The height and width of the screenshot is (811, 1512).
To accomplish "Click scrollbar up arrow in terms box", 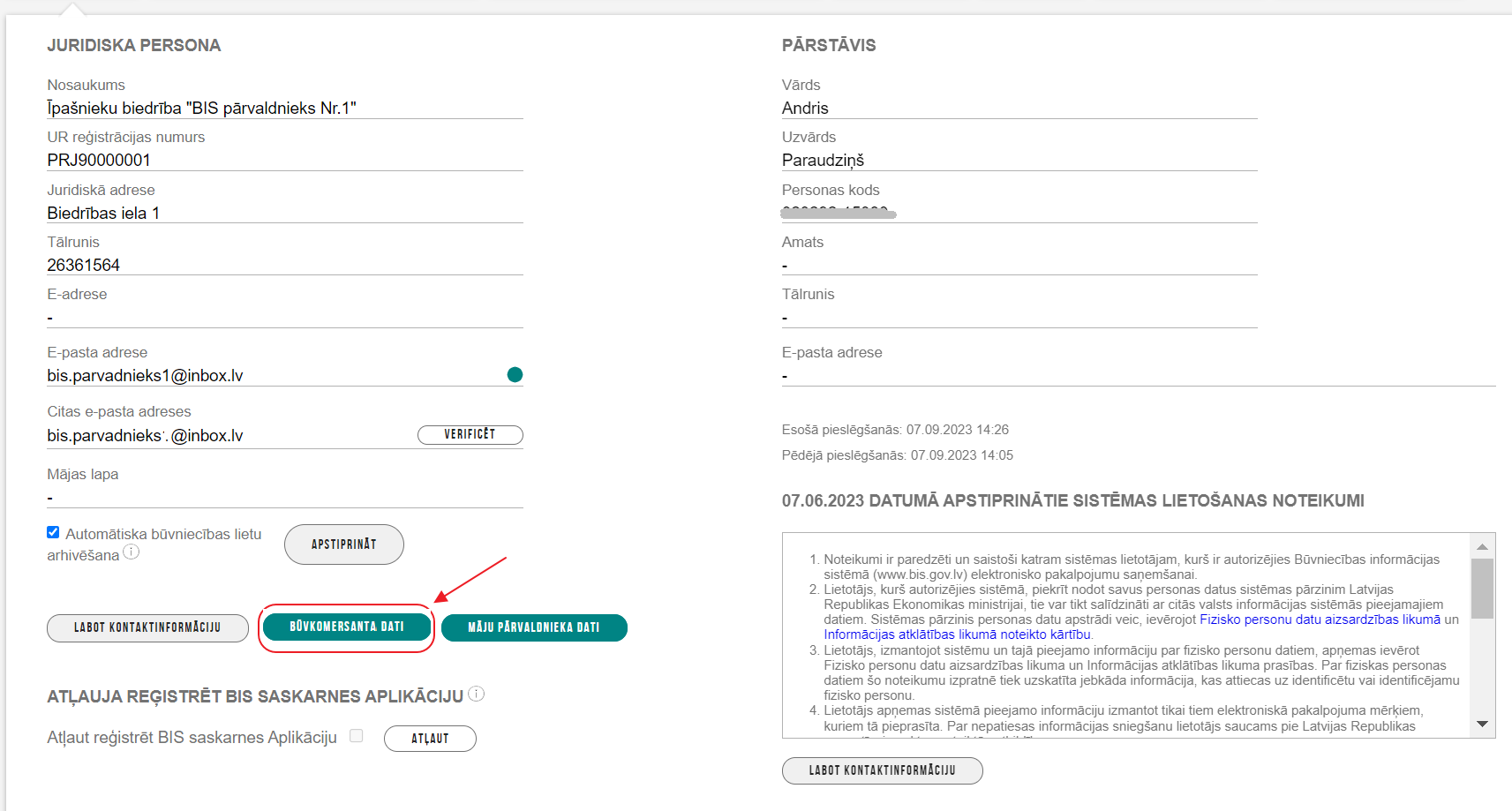I will 1482,546.
